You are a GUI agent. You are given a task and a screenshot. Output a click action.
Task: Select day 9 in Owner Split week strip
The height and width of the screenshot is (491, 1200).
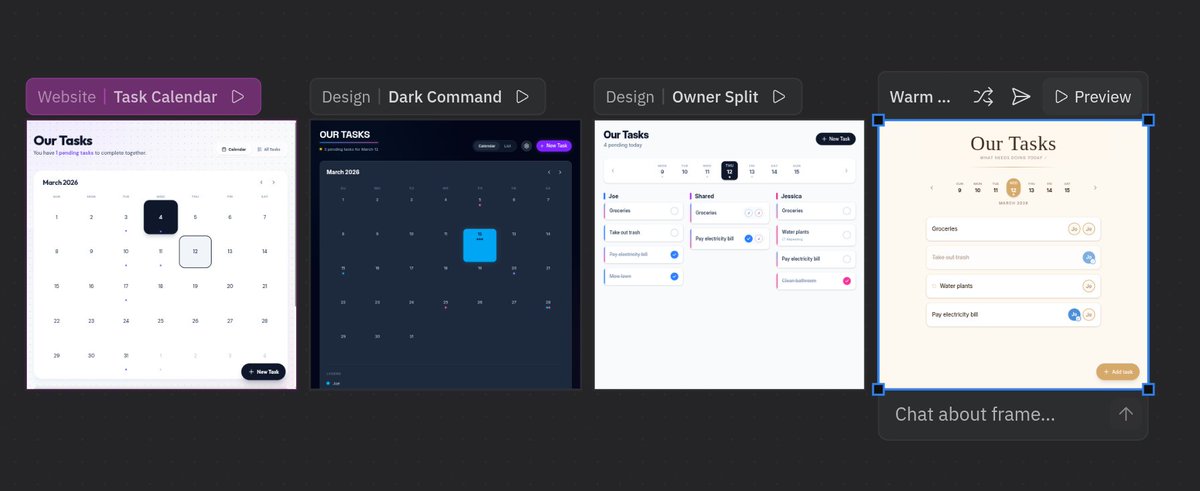662,171
